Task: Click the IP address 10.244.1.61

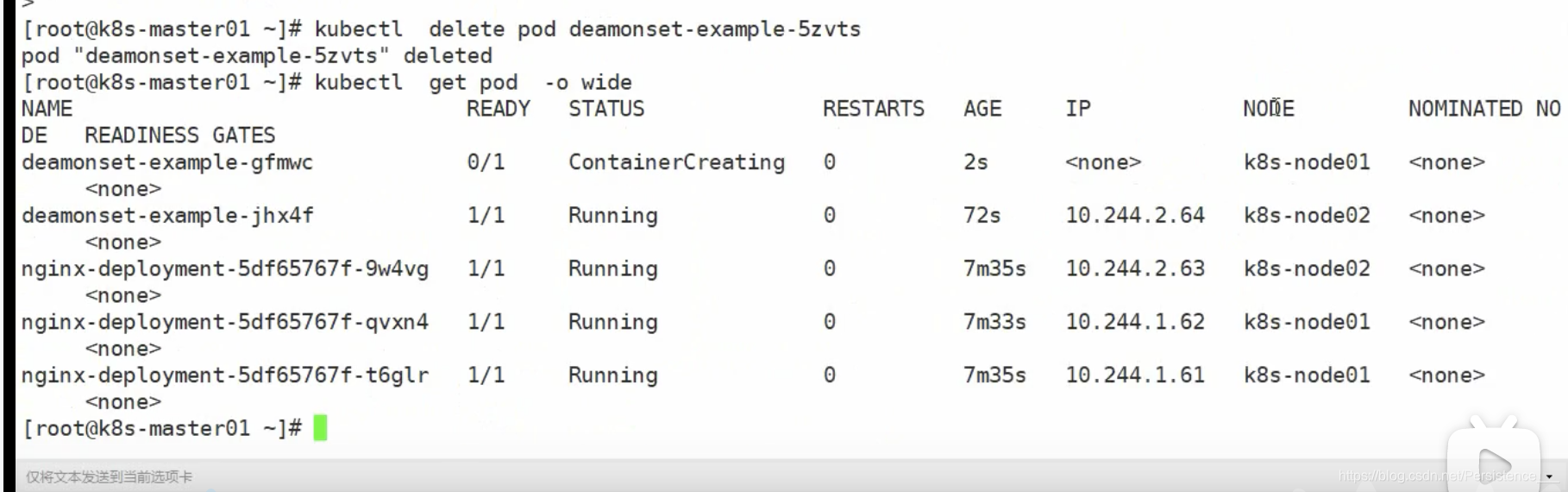Action: coord(1135,375)
